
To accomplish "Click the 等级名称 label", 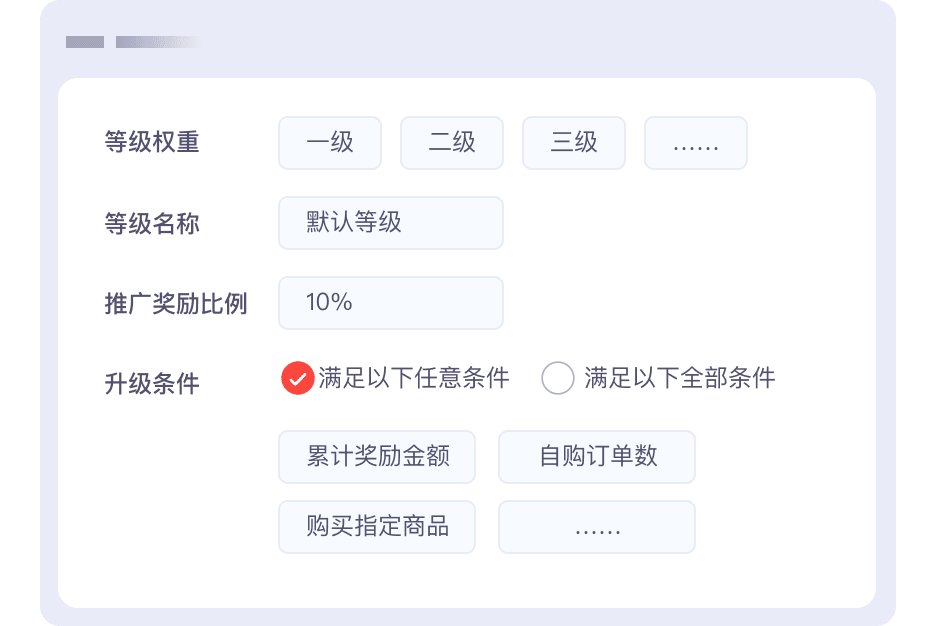I will click(152, 223).
